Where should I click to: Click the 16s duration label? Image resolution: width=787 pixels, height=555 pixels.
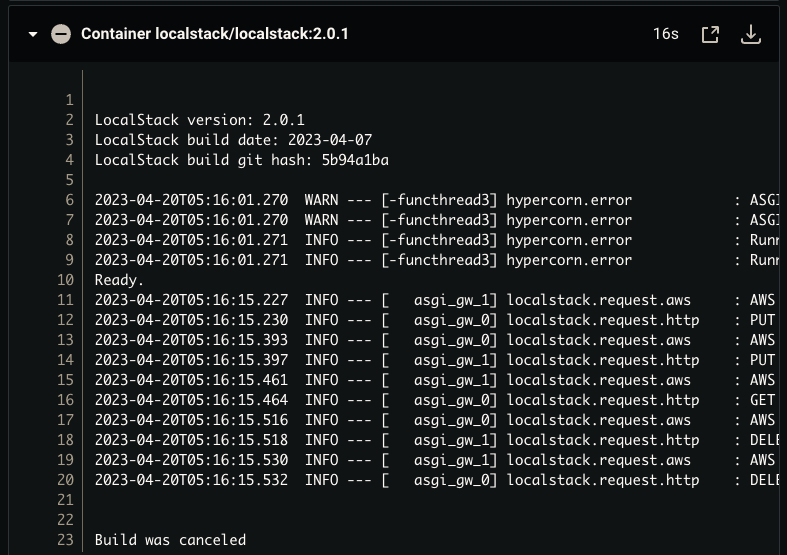[666, 34]
